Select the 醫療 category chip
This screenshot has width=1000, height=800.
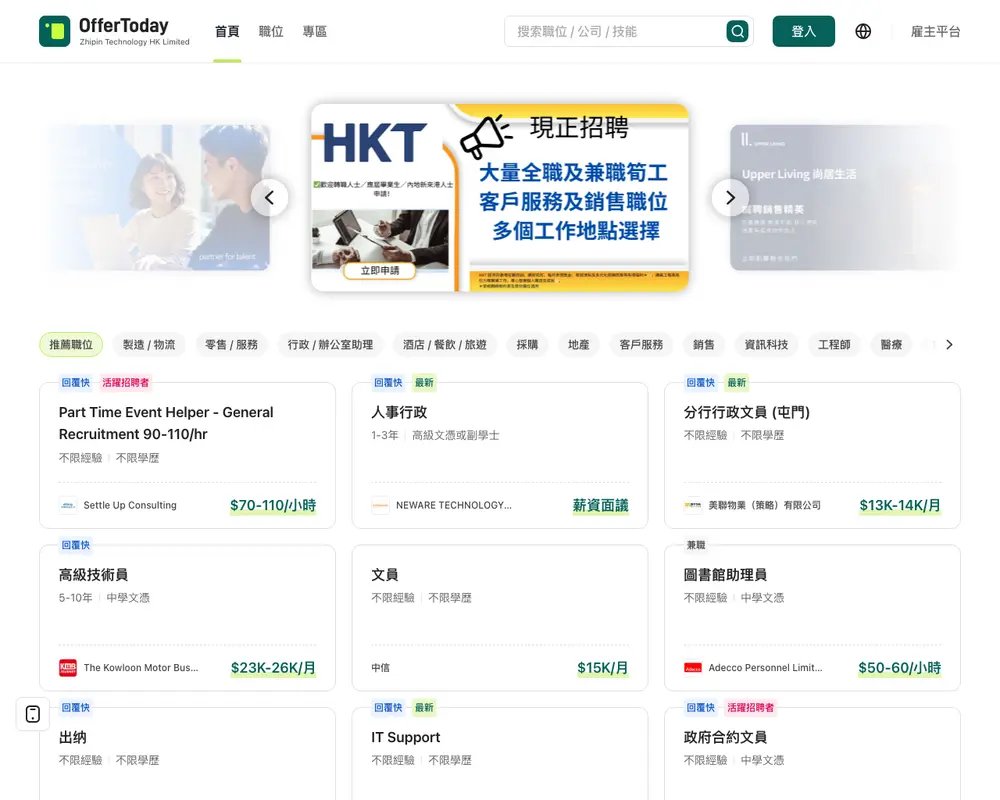(x=891, y=344)
